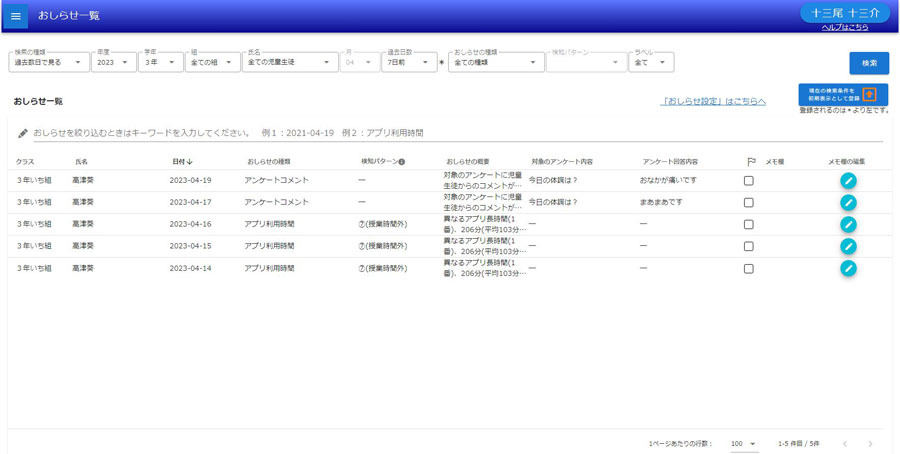Screen dimensions: 900x454
Task: Sort by the 日付 column arrow
Action: point(189,162)
